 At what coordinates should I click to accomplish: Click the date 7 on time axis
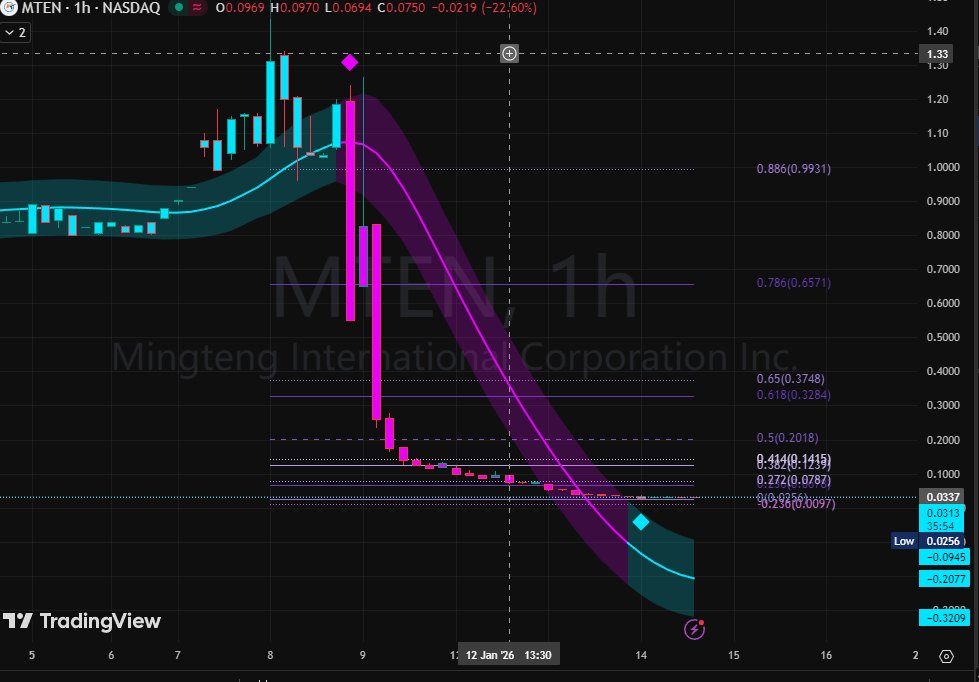click(x=178, y=655)
